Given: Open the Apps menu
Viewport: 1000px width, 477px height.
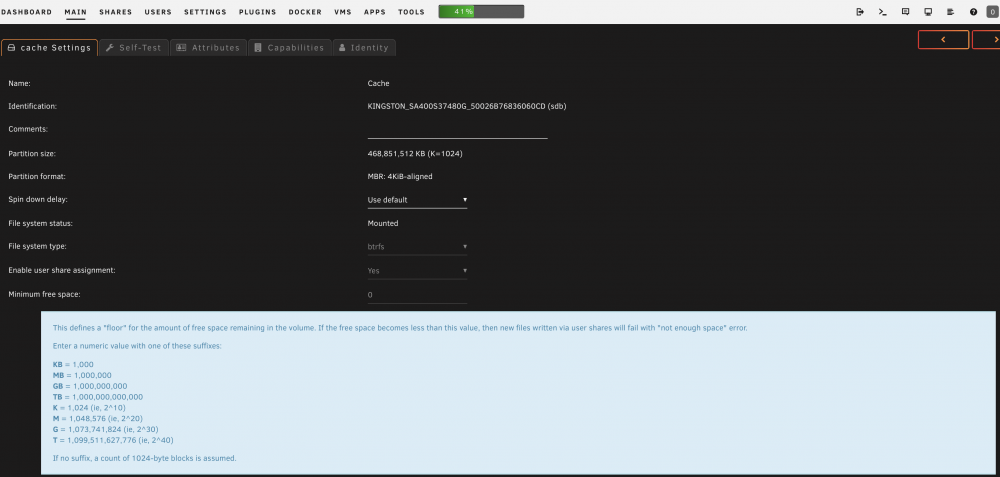Looking at the screenshot, I should [375, 12].
